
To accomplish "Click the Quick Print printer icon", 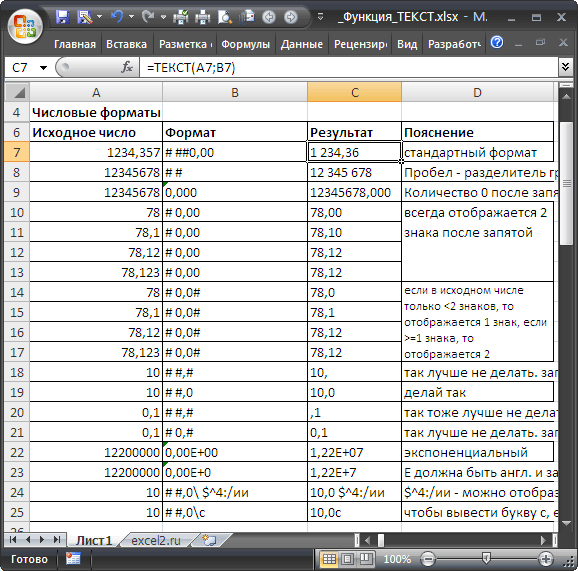I will pyautogui.click(x=202, y=17).
